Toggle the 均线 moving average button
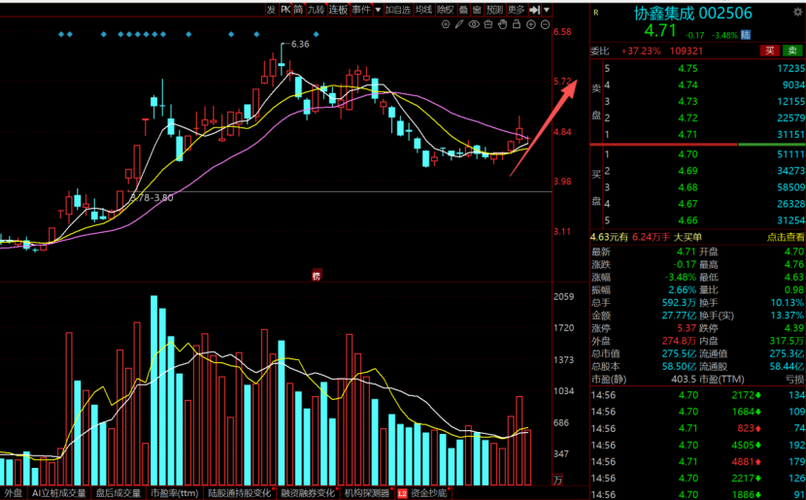This screenshot has height=500, width=806. point(424,9)
